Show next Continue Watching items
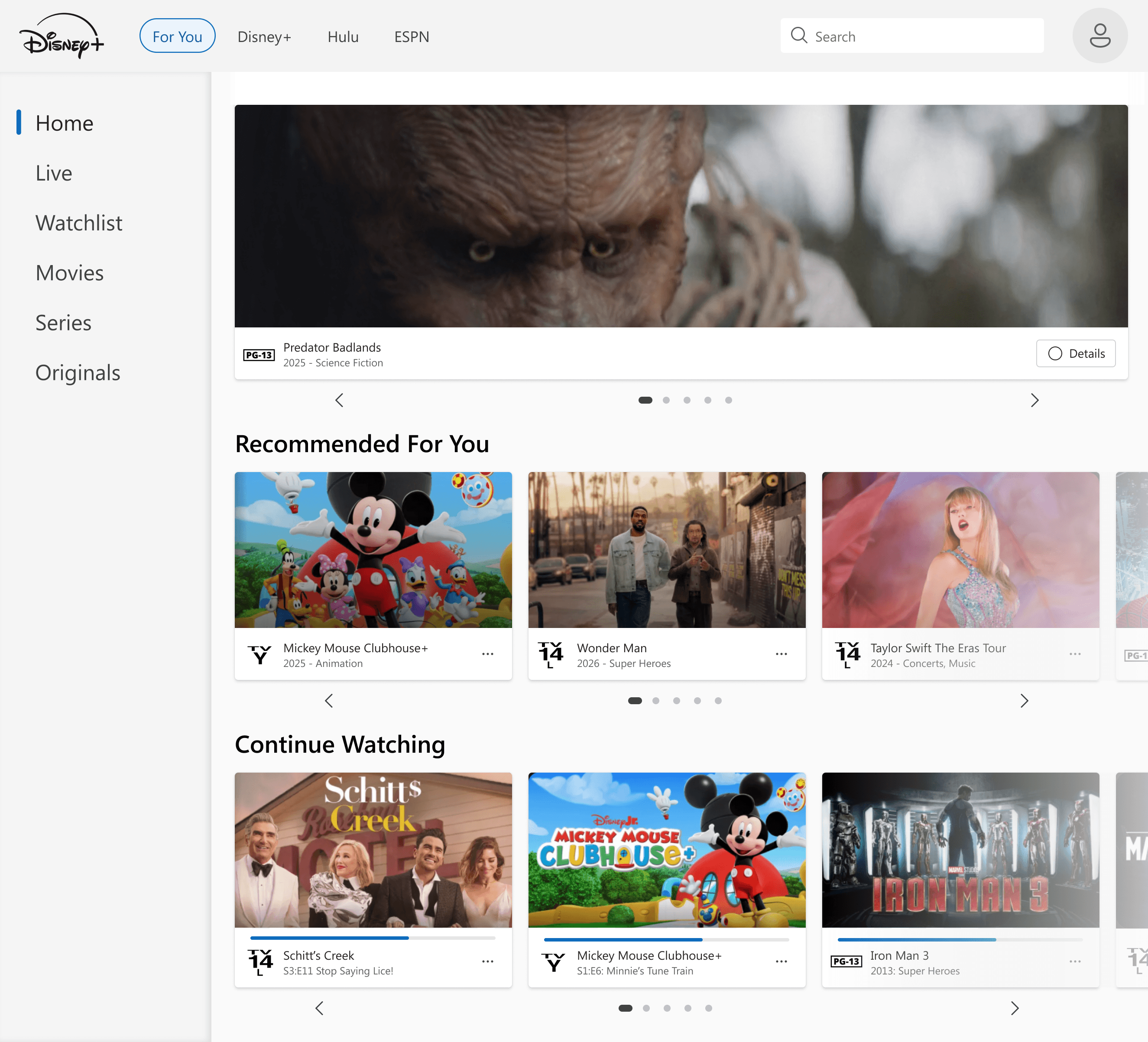The height and width of the screenshot is (1042, 1148). [1015, 1008]
